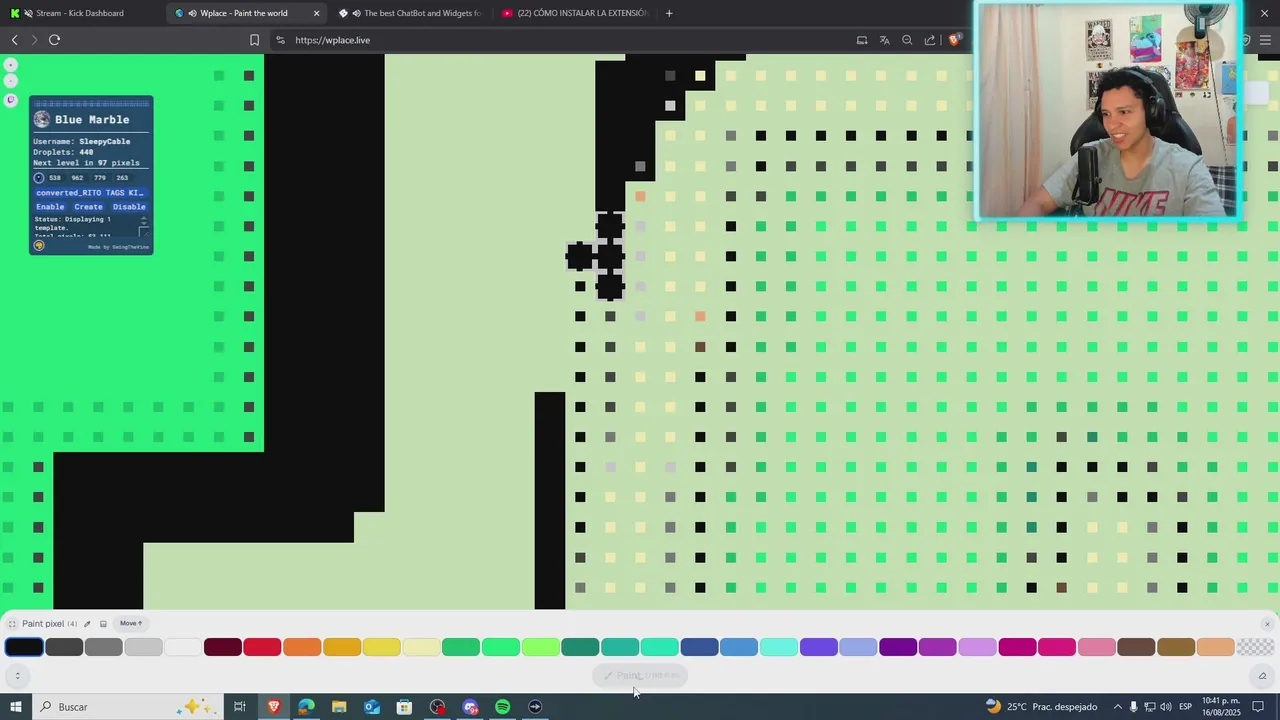Switch to The best ChatBot and Widgets tab
This screenshot has height=720, width=1280.
(410, 13)
